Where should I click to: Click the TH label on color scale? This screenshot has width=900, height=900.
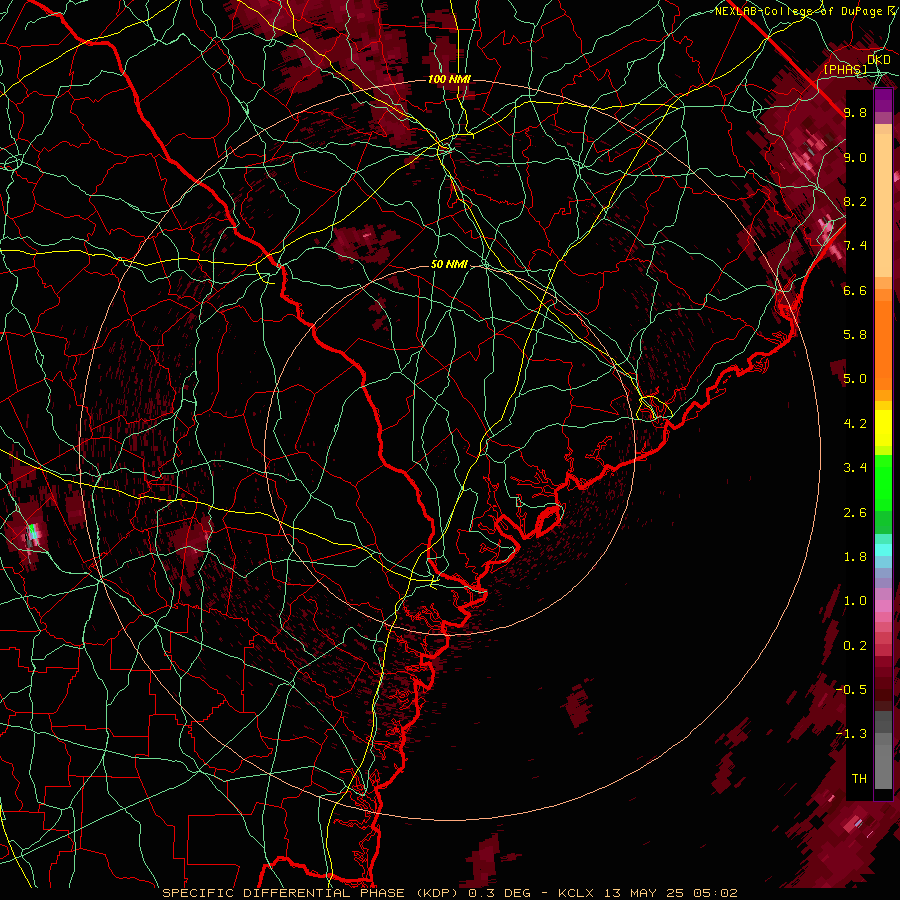pos(859,779)
